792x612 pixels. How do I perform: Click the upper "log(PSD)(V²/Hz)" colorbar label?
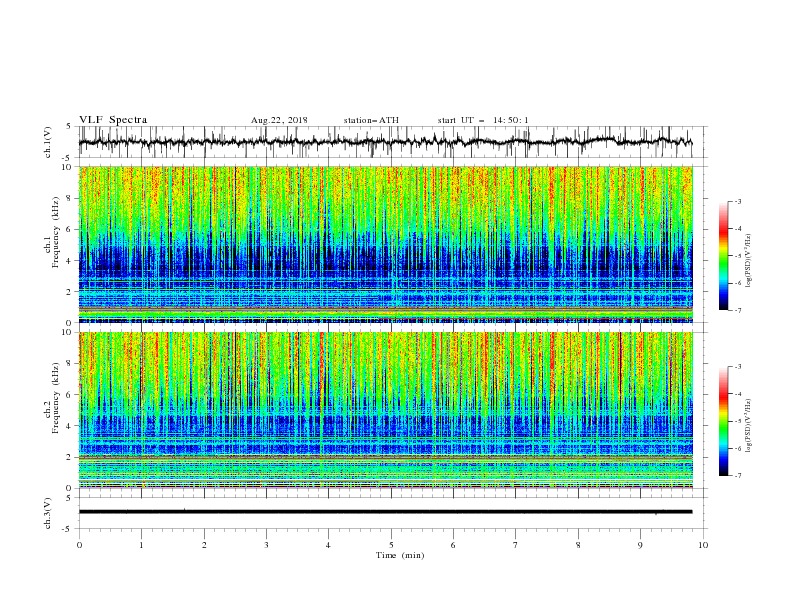point(749,261)
